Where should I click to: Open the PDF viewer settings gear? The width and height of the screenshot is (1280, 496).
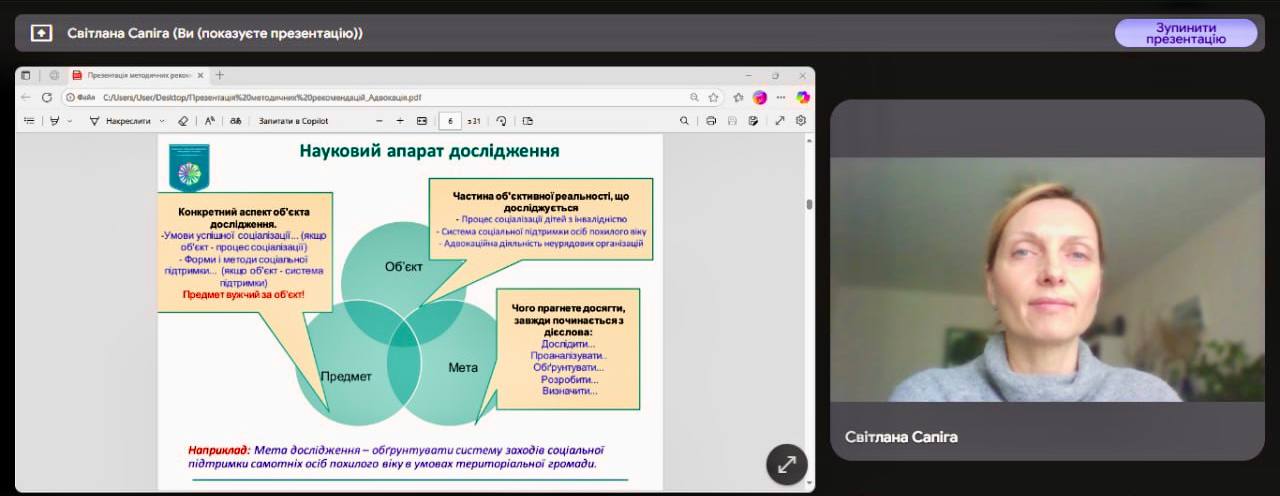pos(801,121)
